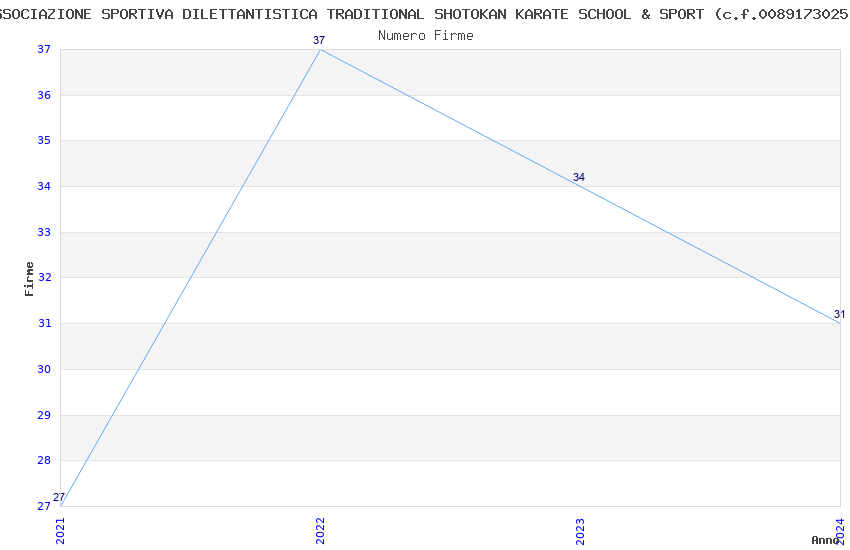The width and height of the screenshot is (850, 550).
Task: Click the y-axis tick label 34
Action: point(43,187)
